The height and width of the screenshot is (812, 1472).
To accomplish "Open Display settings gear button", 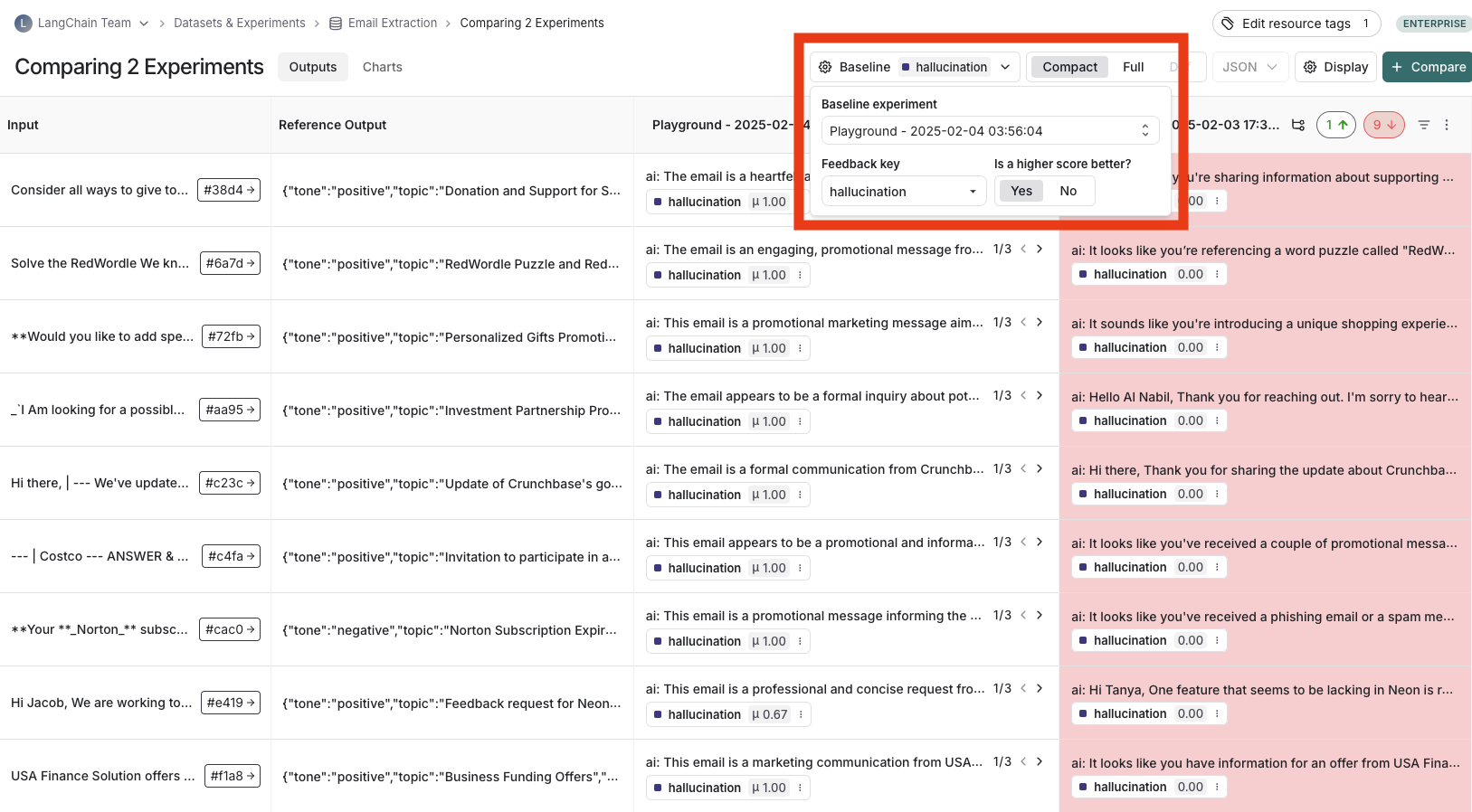I will [x=1335, y=67].
